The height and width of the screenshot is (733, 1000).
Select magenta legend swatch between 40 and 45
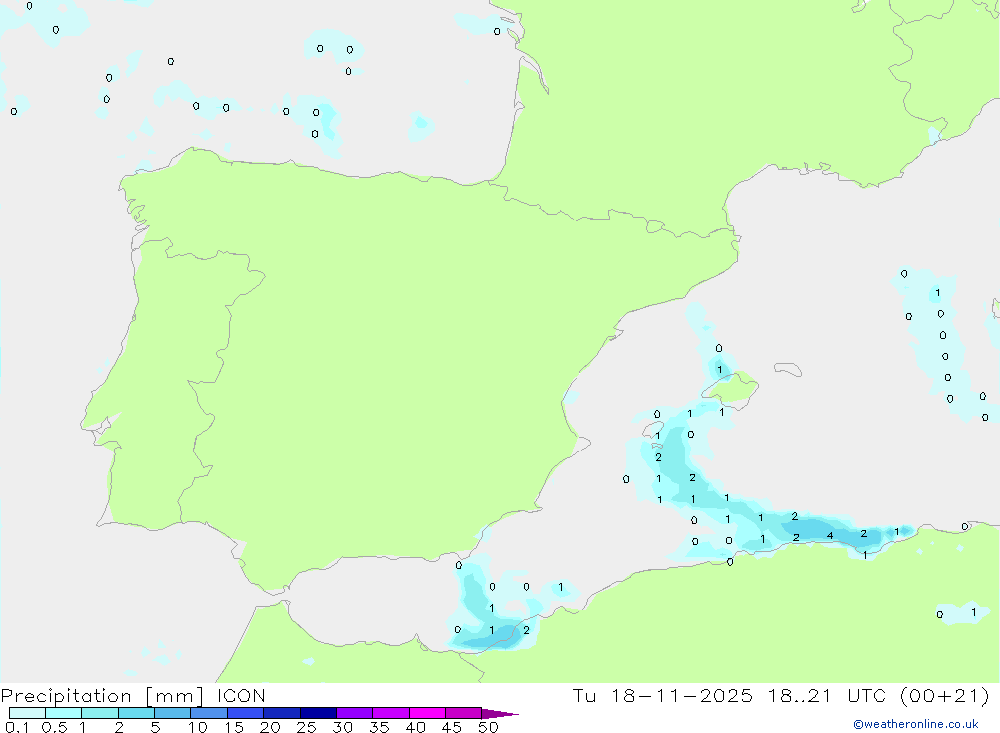(x=427, y=713)
